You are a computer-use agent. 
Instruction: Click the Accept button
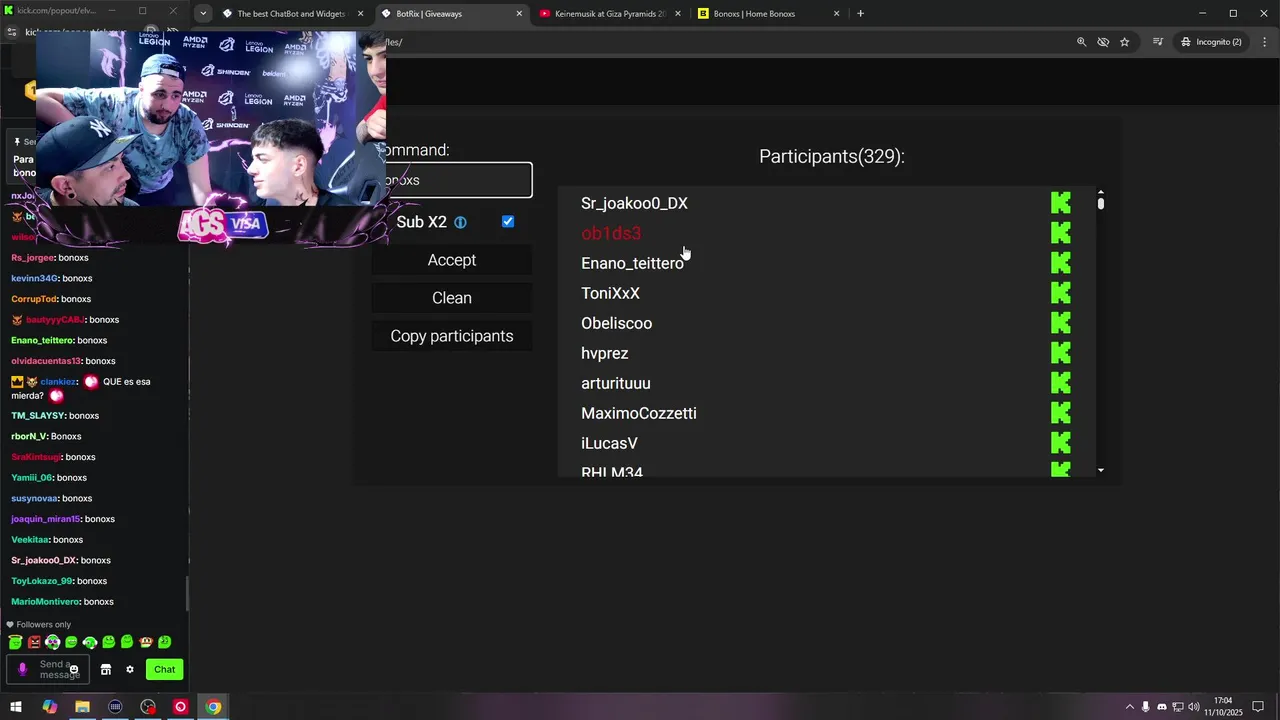pyautogui.click(x=452, y=260)
